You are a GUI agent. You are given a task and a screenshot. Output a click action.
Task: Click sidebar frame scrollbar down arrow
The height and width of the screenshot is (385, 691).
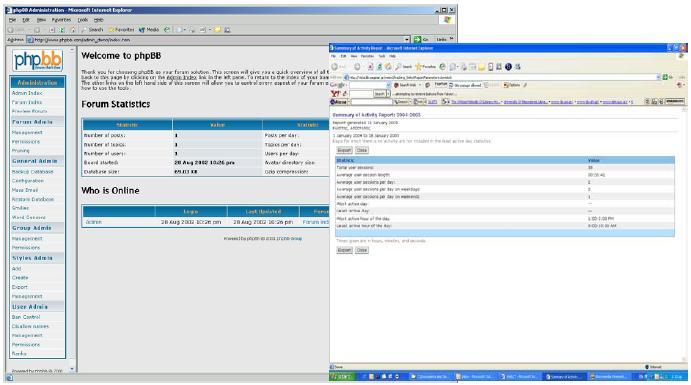pyautogui.click(x=72, y=369)
